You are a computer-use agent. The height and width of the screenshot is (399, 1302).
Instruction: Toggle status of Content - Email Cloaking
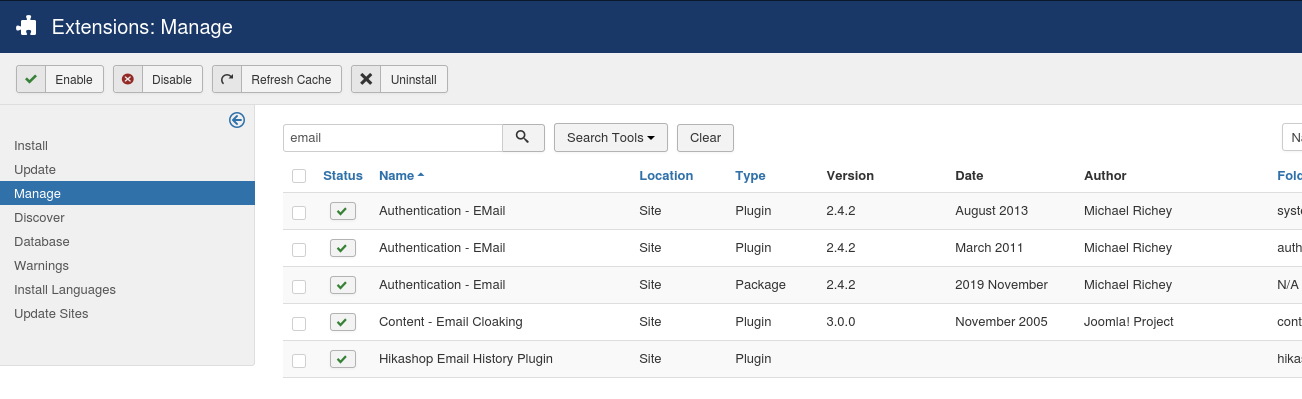pos(343,322)
